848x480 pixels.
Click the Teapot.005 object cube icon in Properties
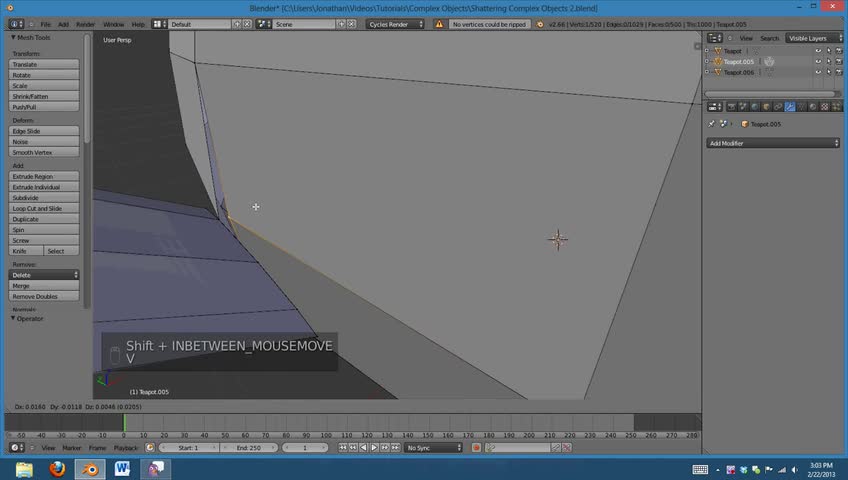tap(745, 124)
